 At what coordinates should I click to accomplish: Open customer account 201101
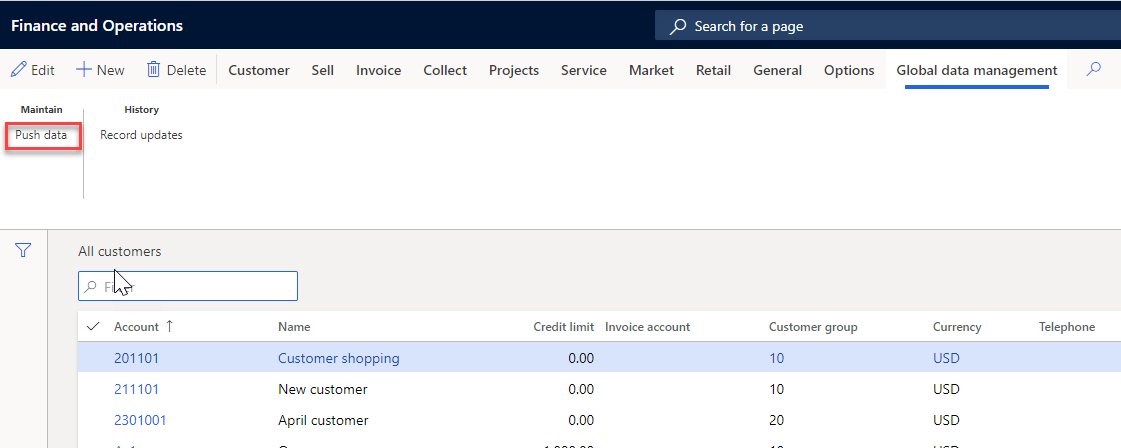137,358
